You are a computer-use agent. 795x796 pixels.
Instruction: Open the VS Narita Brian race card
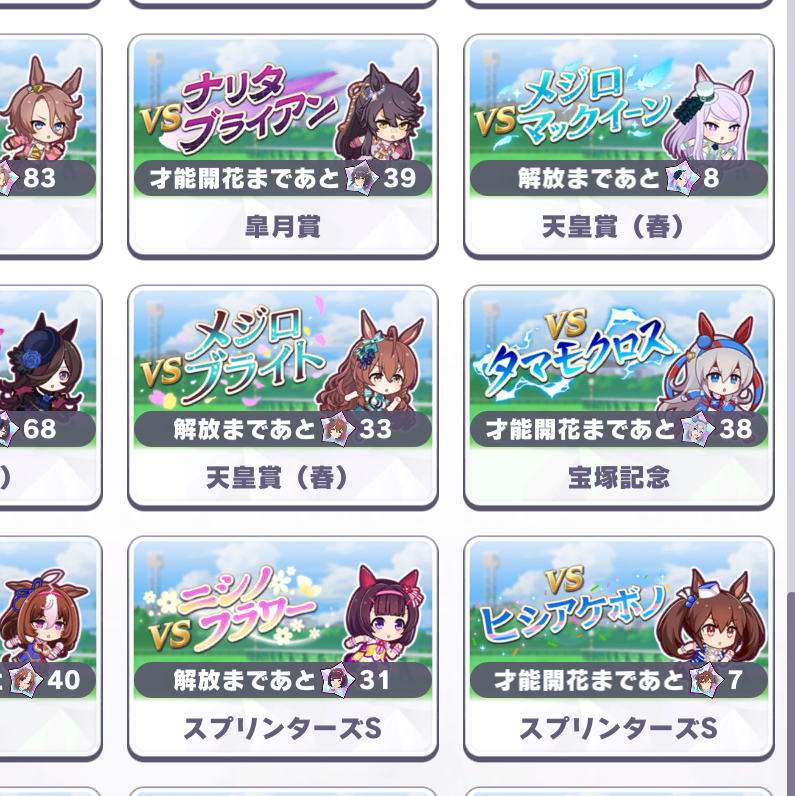[x=283, y=146]
